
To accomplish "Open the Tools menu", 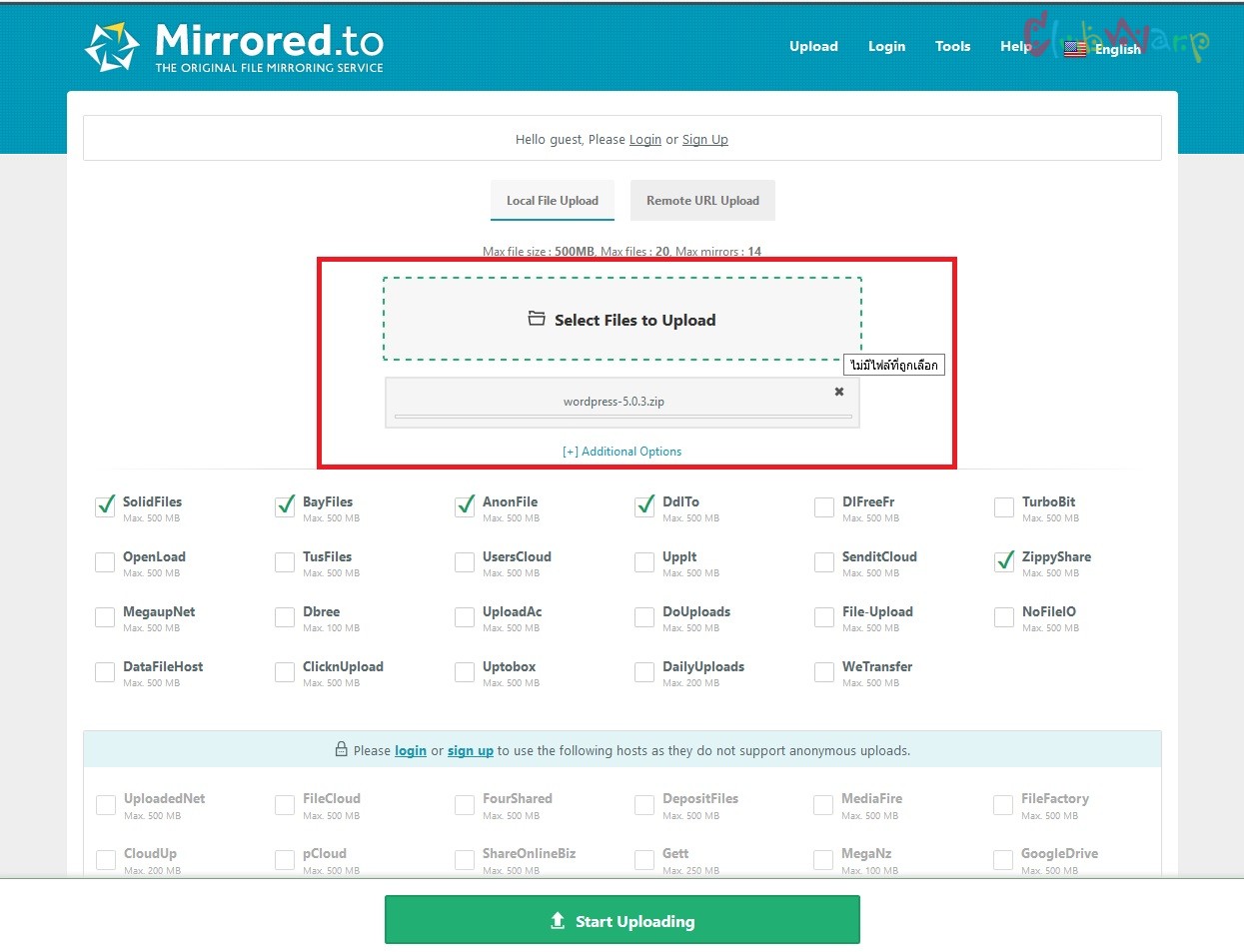I will click(x=952, y=46).
